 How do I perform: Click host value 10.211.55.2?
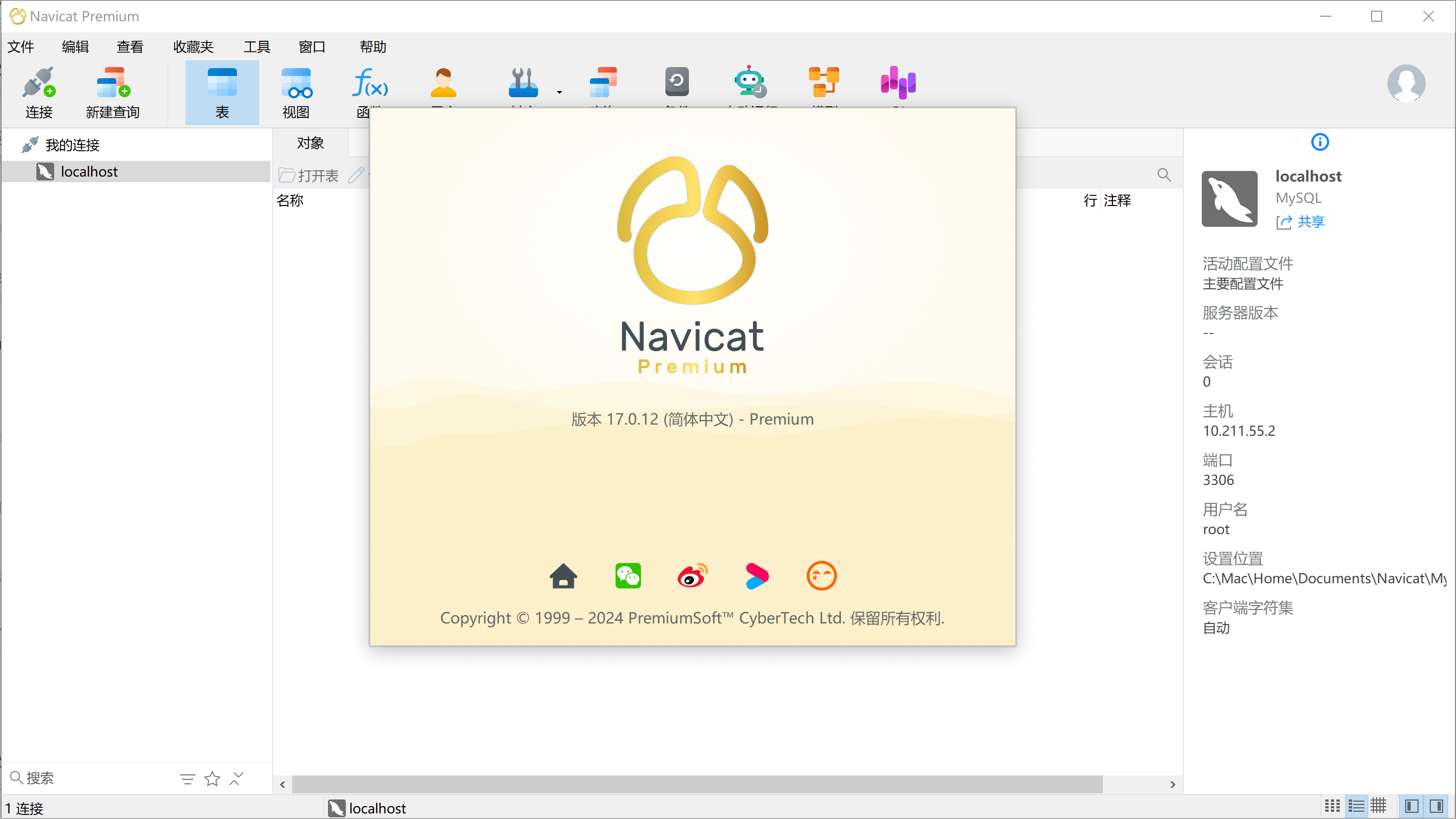[x=1239, y=431]
